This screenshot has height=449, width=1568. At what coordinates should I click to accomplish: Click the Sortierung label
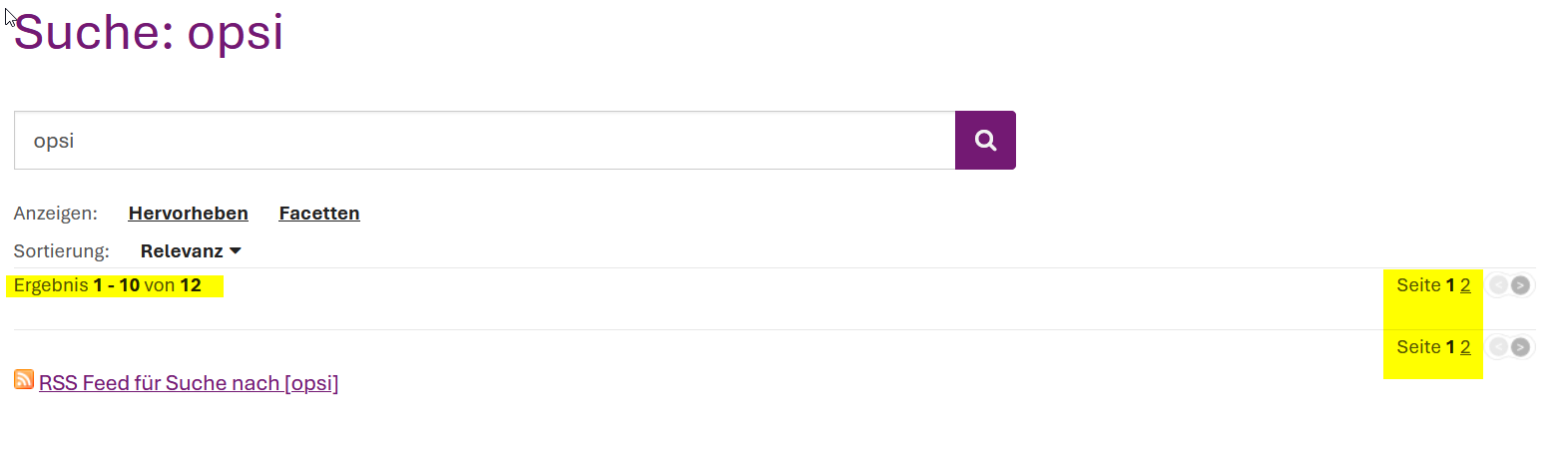61,251
